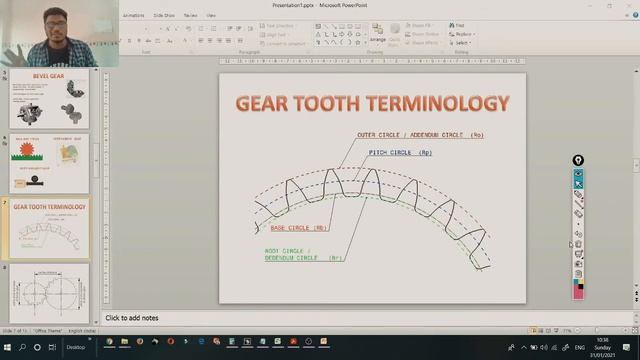Screen dimensions: 640x360
Task: Click the whiteboard icon in annotation toolbar
Action: pos(578,254)
